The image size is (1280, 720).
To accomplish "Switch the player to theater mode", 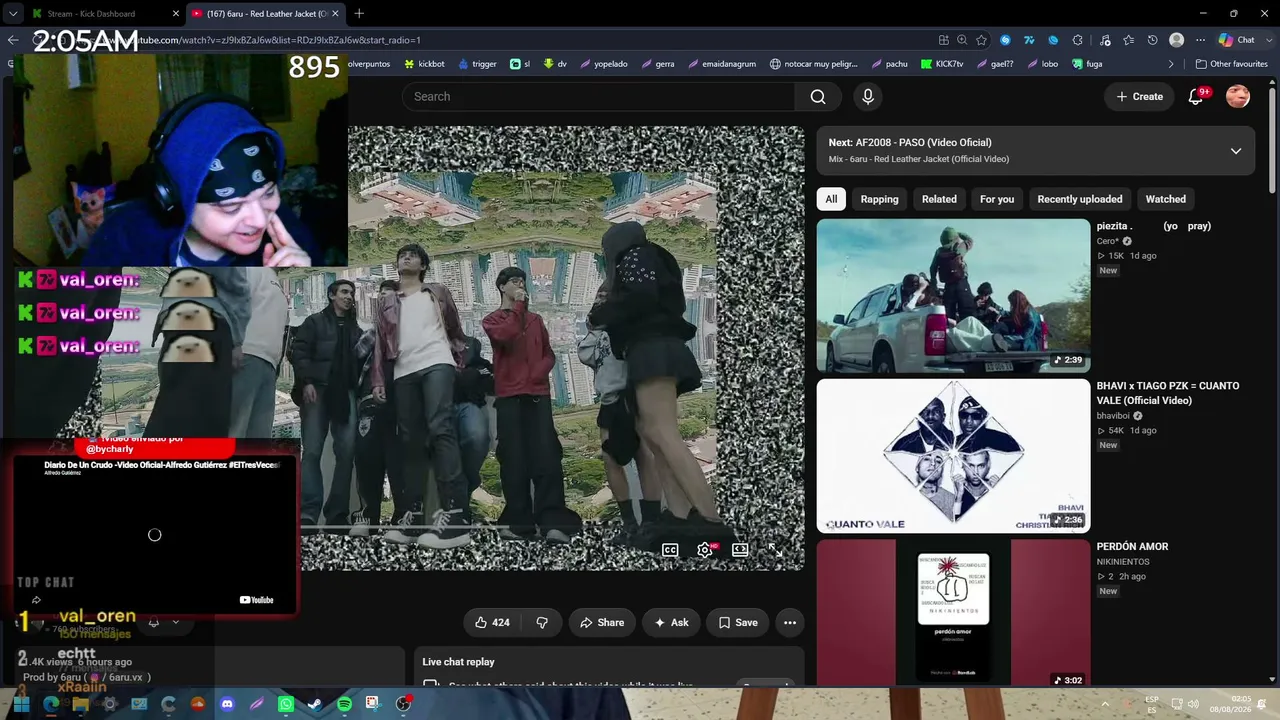I will [x=740, y=550].
